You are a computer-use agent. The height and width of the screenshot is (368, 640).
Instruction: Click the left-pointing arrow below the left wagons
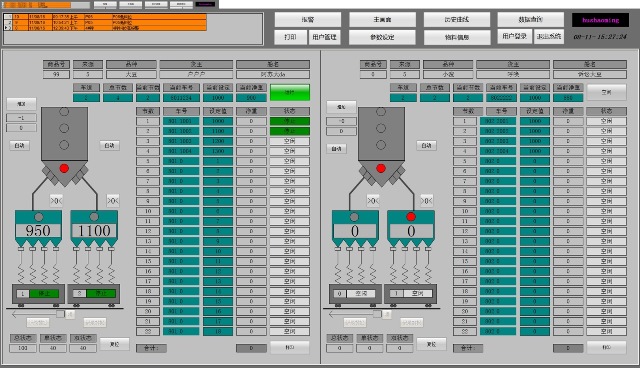(x=33, y=314)
